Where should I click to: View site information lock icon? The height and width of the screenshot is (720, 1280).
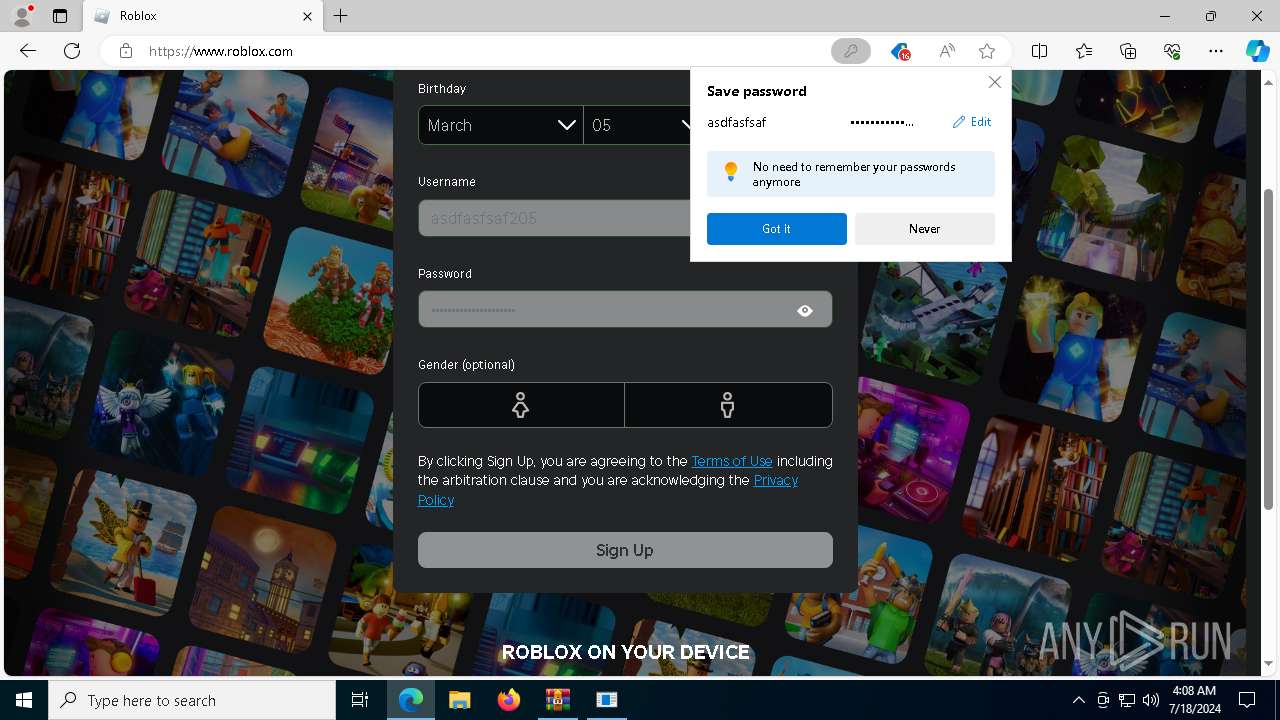tap(126, 51)
